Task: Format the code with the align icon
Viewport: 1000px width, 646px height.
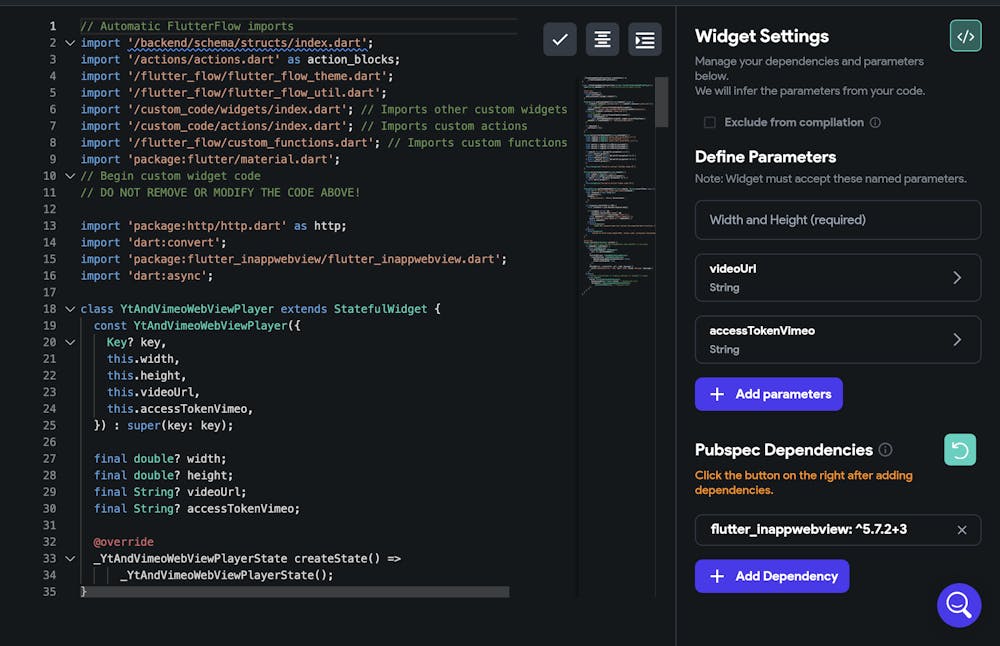Action: [601, 39]
